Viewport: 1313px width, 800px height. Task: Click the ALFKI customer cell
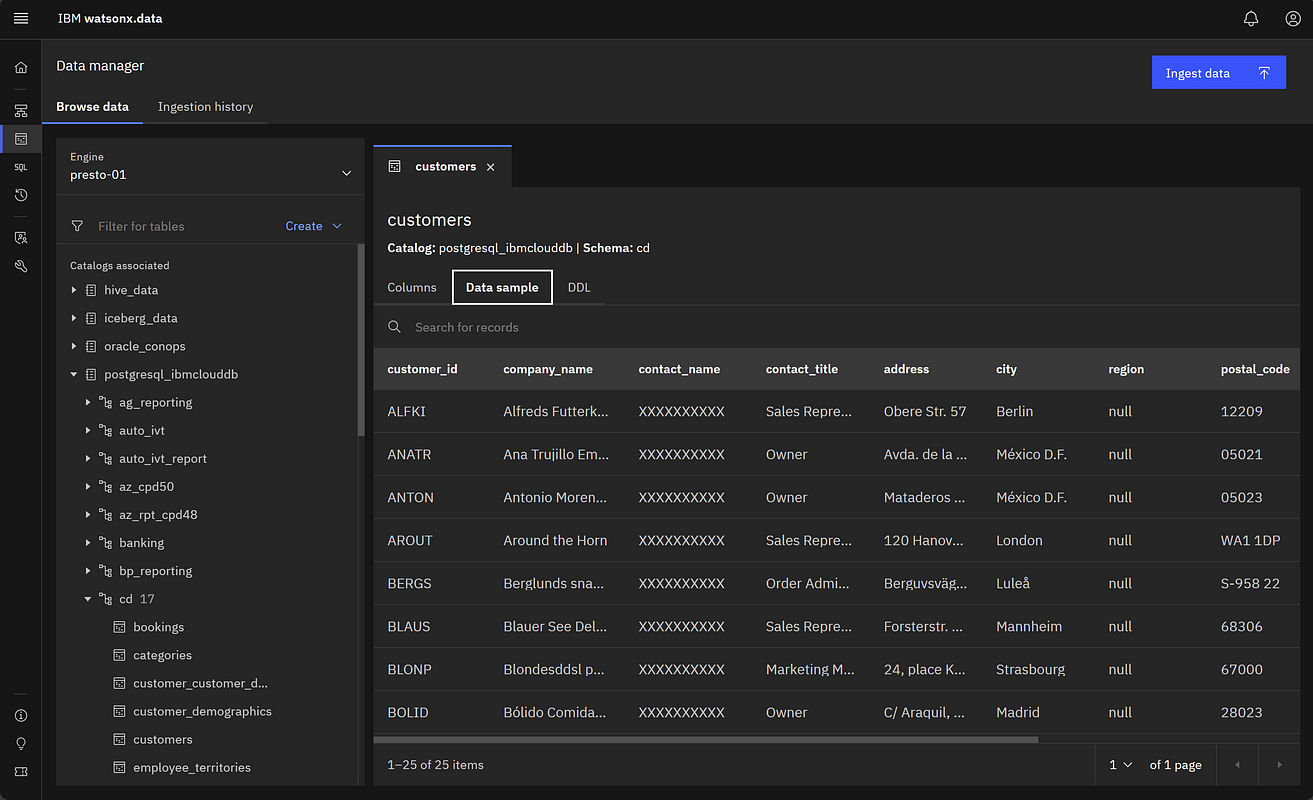[406, 411]
